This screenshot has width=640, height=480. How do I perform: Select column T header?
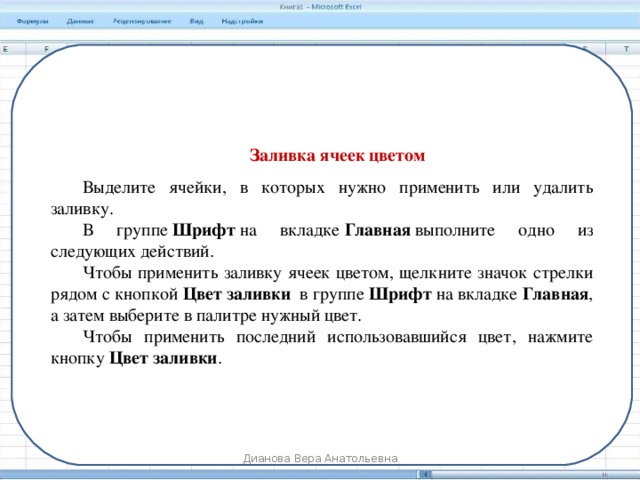(623, 49)
